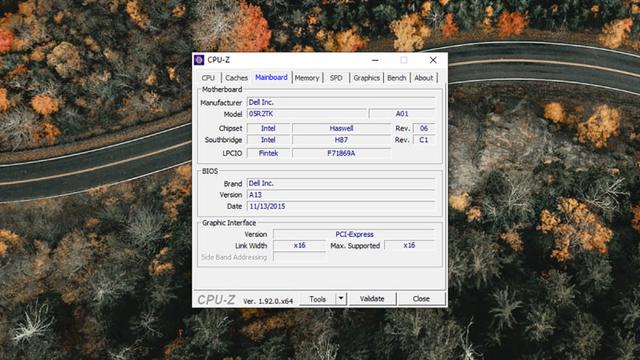Click the Model field 05R2TK

(x=307, y=114)
